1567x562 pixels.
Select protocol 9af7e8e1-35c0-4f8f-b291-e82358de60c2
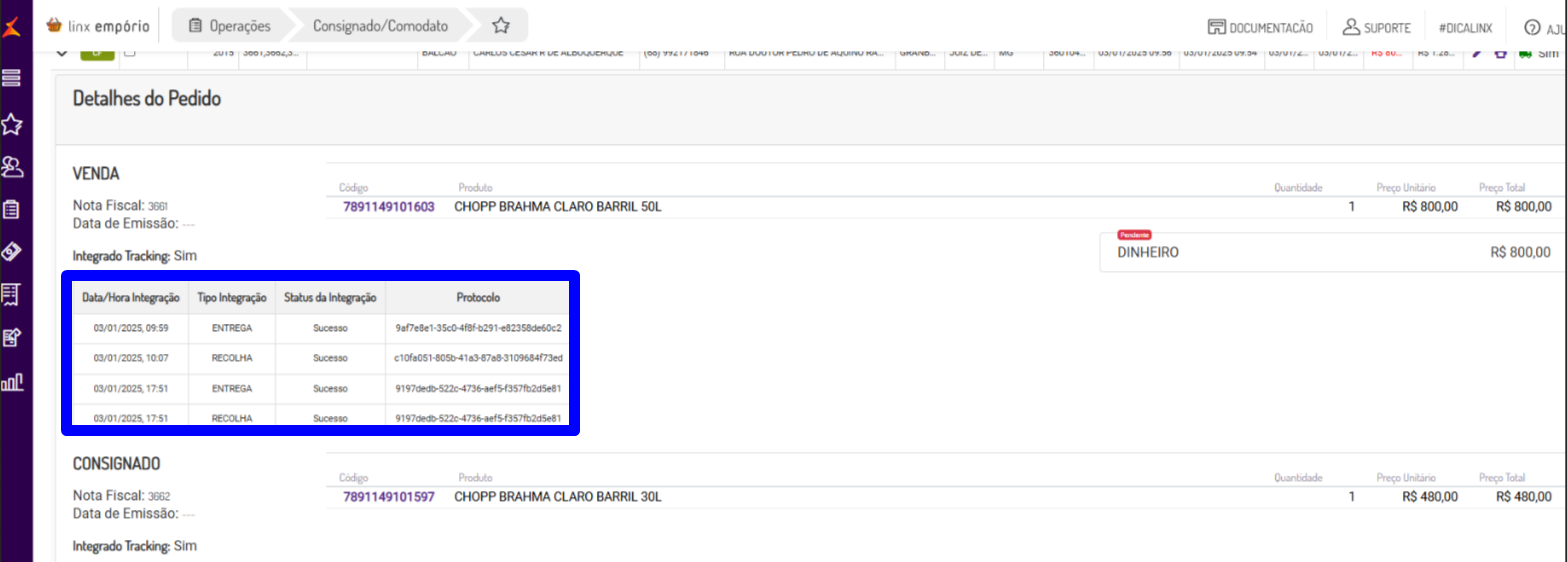tap(479, 328)
